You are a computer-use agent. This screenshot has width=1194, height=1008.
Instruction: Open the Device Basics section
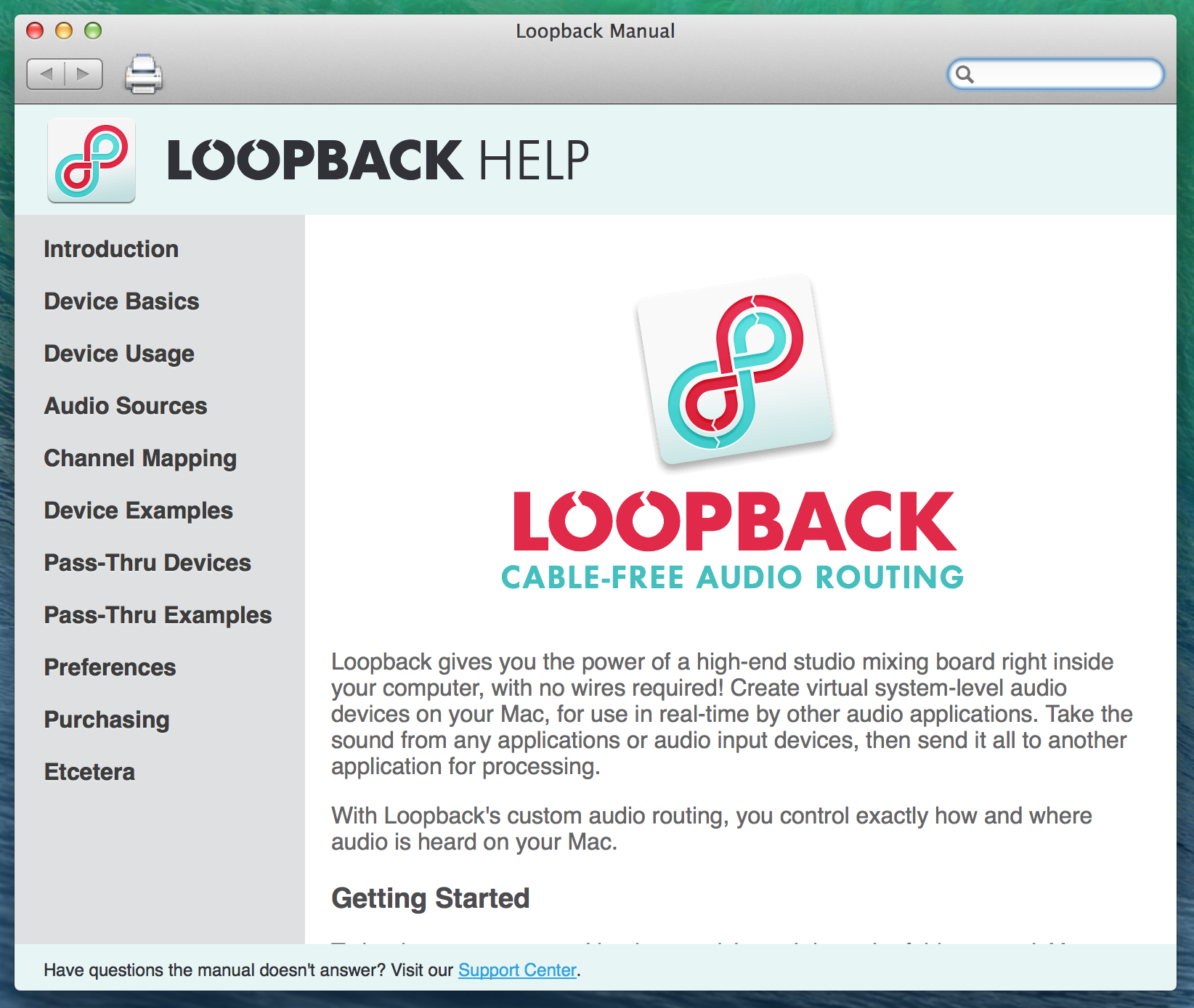(121, 301)
